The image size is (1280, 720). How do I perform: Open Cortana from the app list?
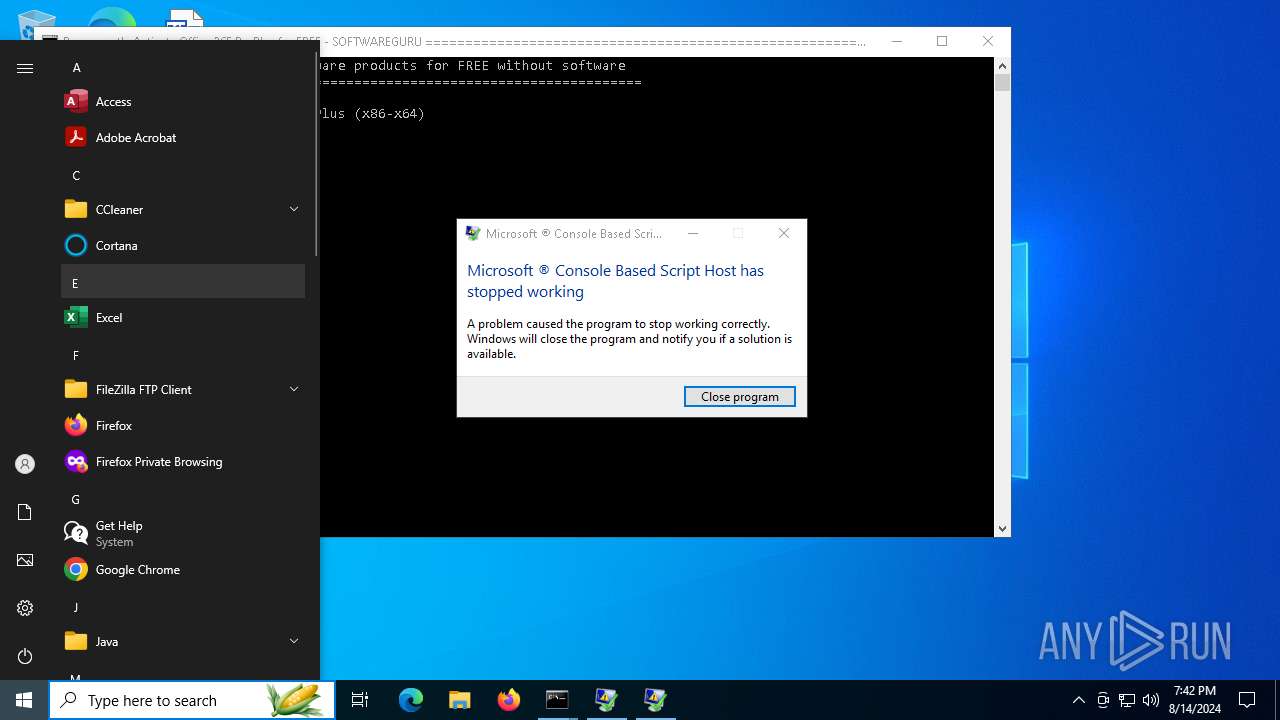pos(183,246)
